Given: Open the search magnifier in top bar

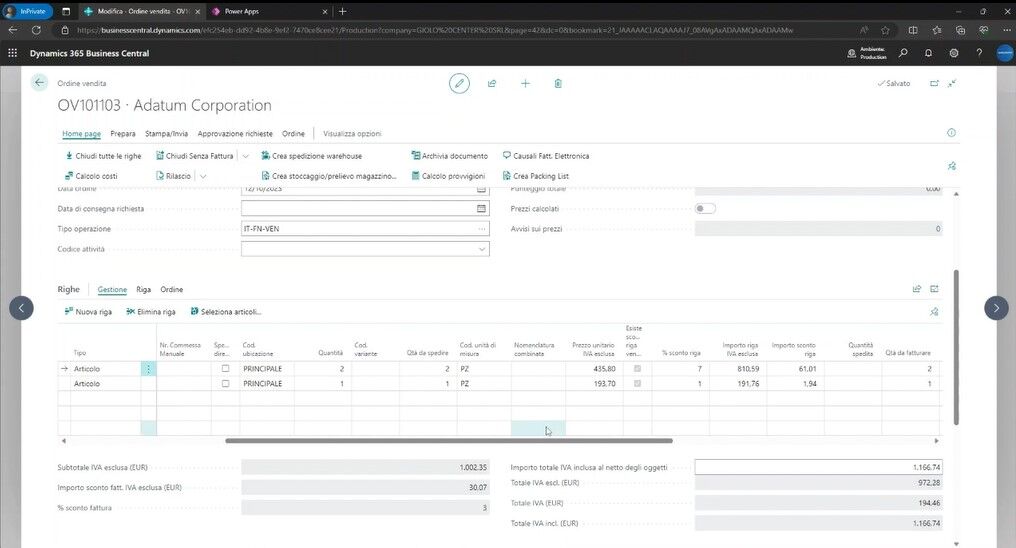Looking at the screenshot, I should [903, 53].
